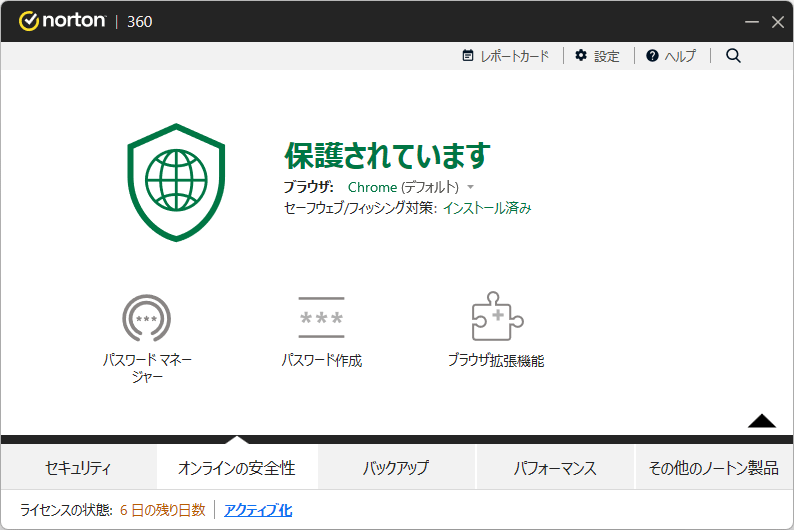794x530 pixels.
Task: Open 設定 settings with the gear
Action: [598, 56]
